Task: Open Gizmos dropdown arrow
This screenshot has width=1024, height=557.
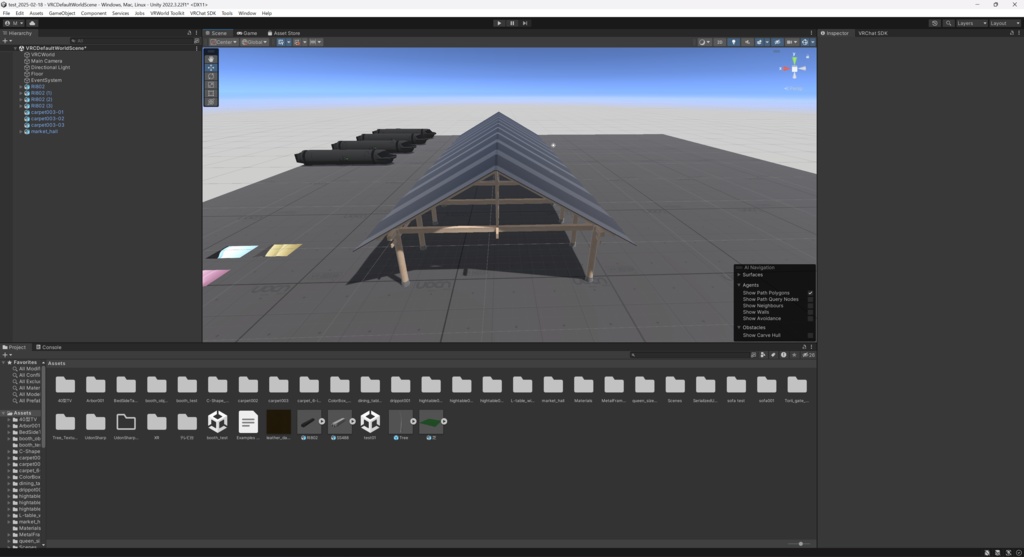Action: pyautogui.click(x=812, y=42)
